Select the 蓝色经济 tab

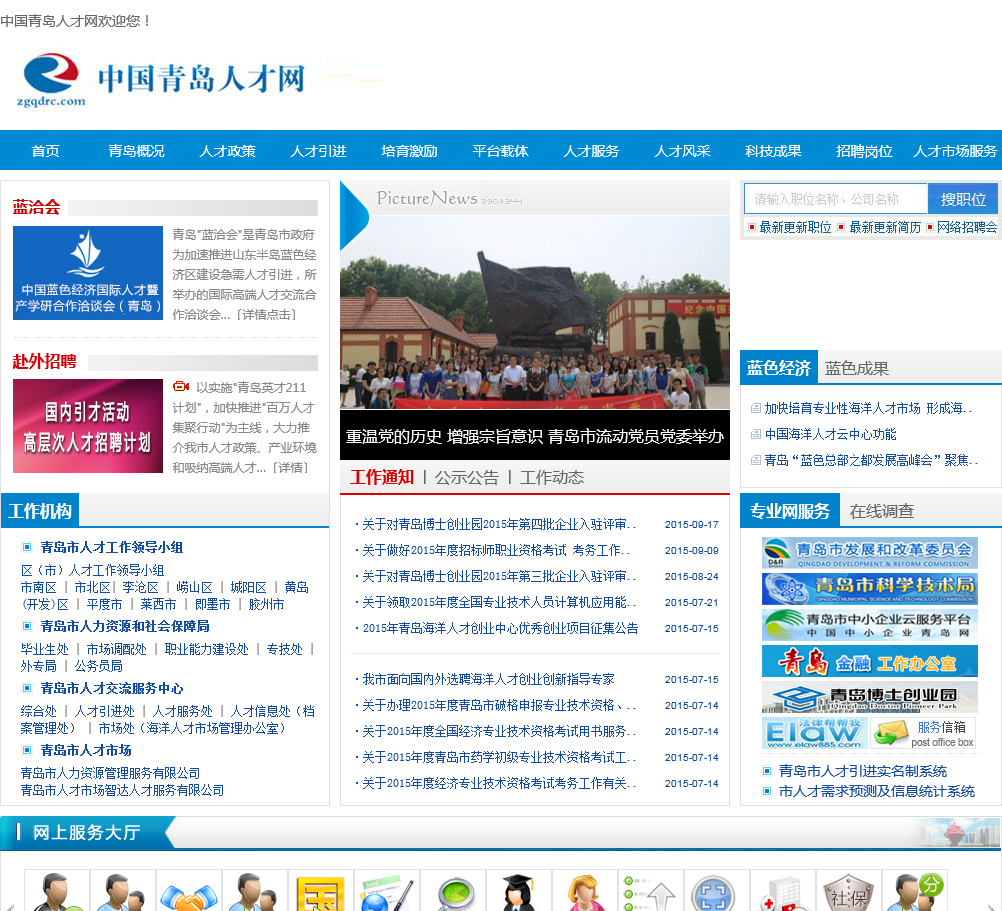[x=779, y=368]
